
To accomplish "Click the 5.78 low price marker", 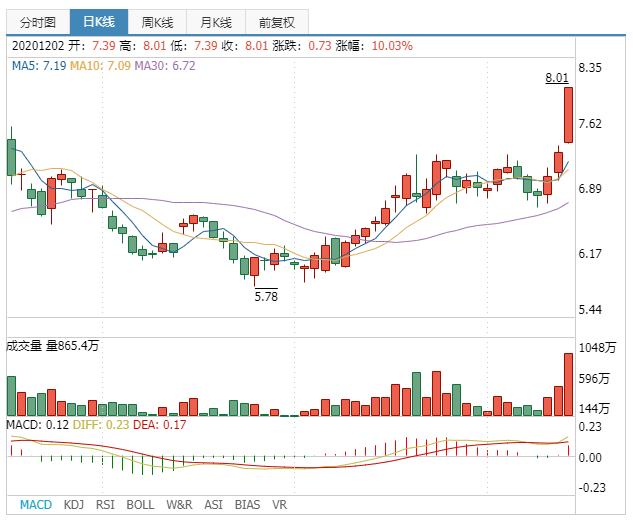I will [266, 297].
